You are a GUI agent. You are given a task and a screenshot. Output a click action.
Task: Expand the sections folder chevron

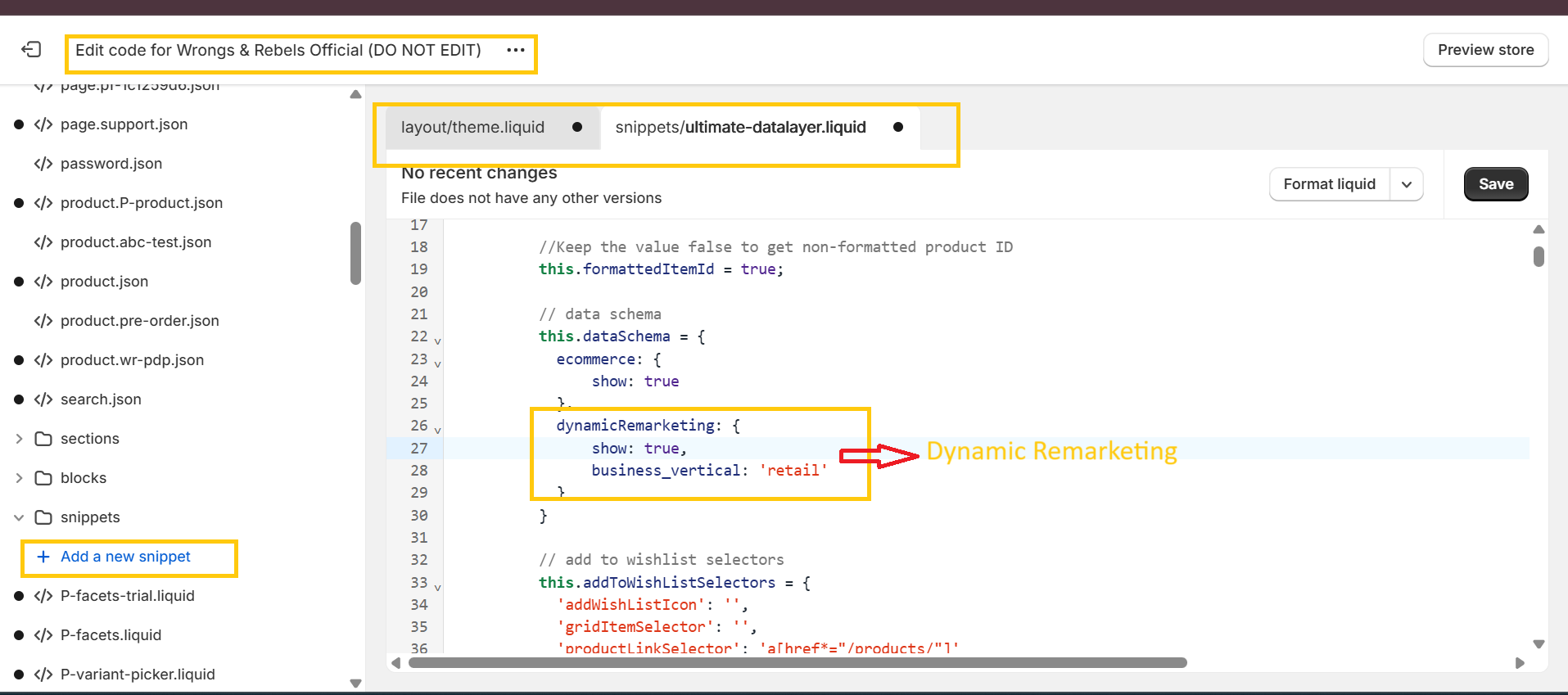(x=19, y=439)
